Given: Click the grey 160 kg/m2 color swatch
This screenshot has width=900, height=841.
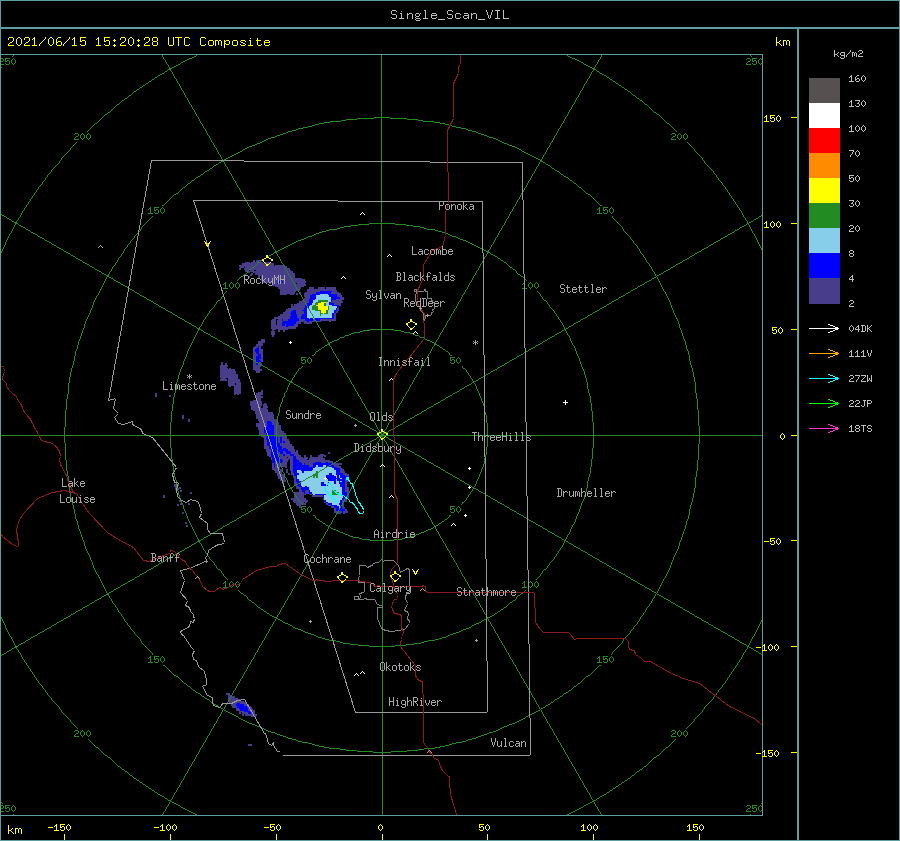Looking at the screenshot, I should pos(824,91).
